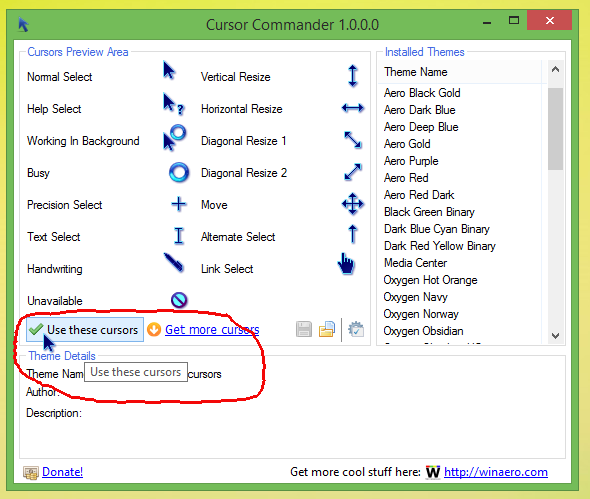Click the Alternate Select up arrow icon

click(353, 234)
